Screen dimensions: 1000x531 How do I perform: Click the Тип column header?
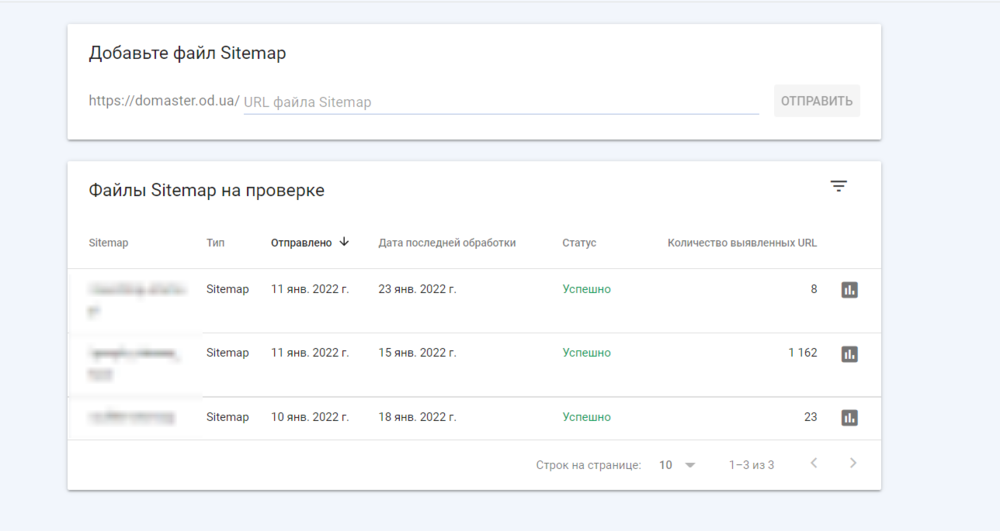[215, 243]
